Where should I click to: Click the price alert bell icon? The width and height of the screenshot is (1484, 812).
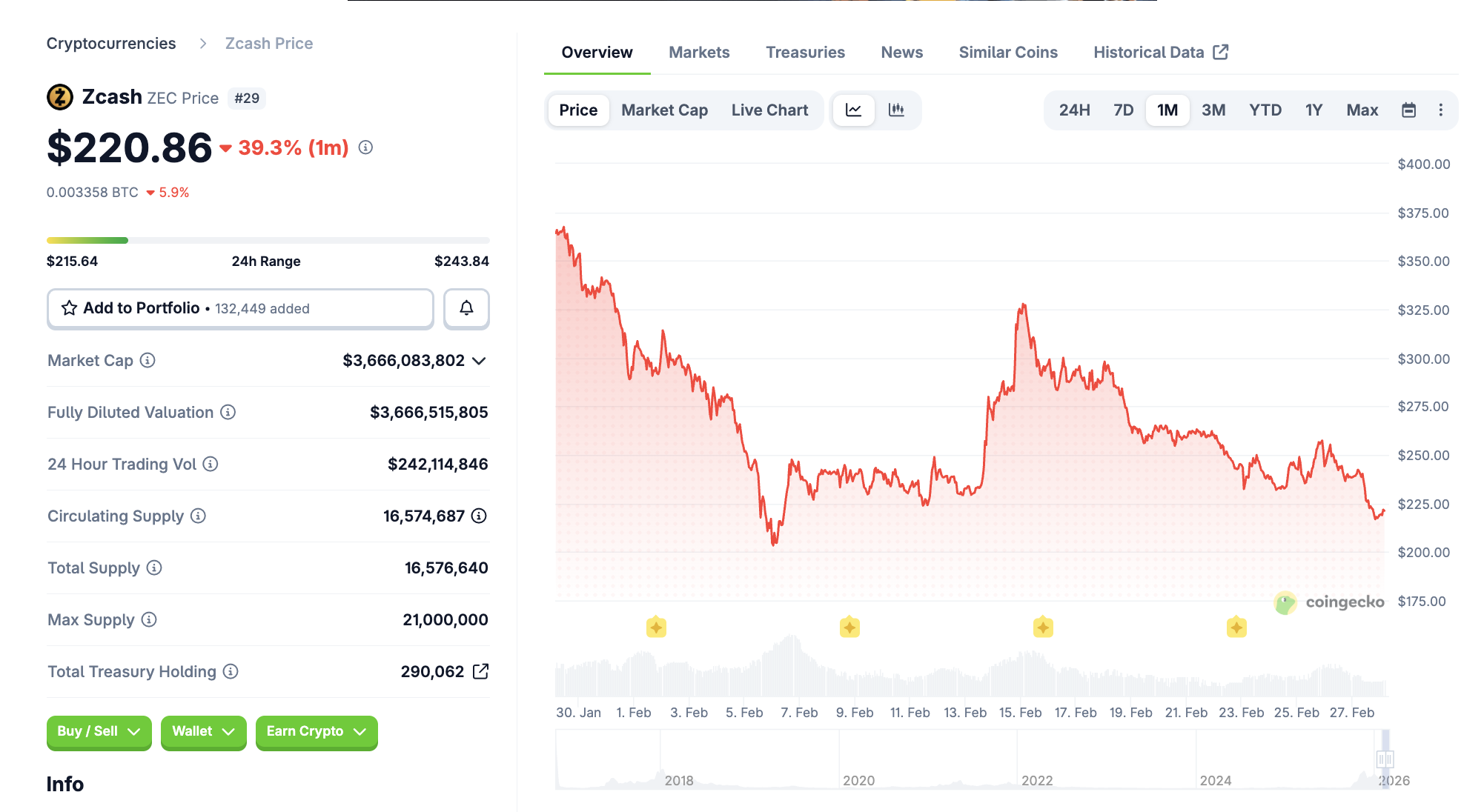(x=466, y=308)
